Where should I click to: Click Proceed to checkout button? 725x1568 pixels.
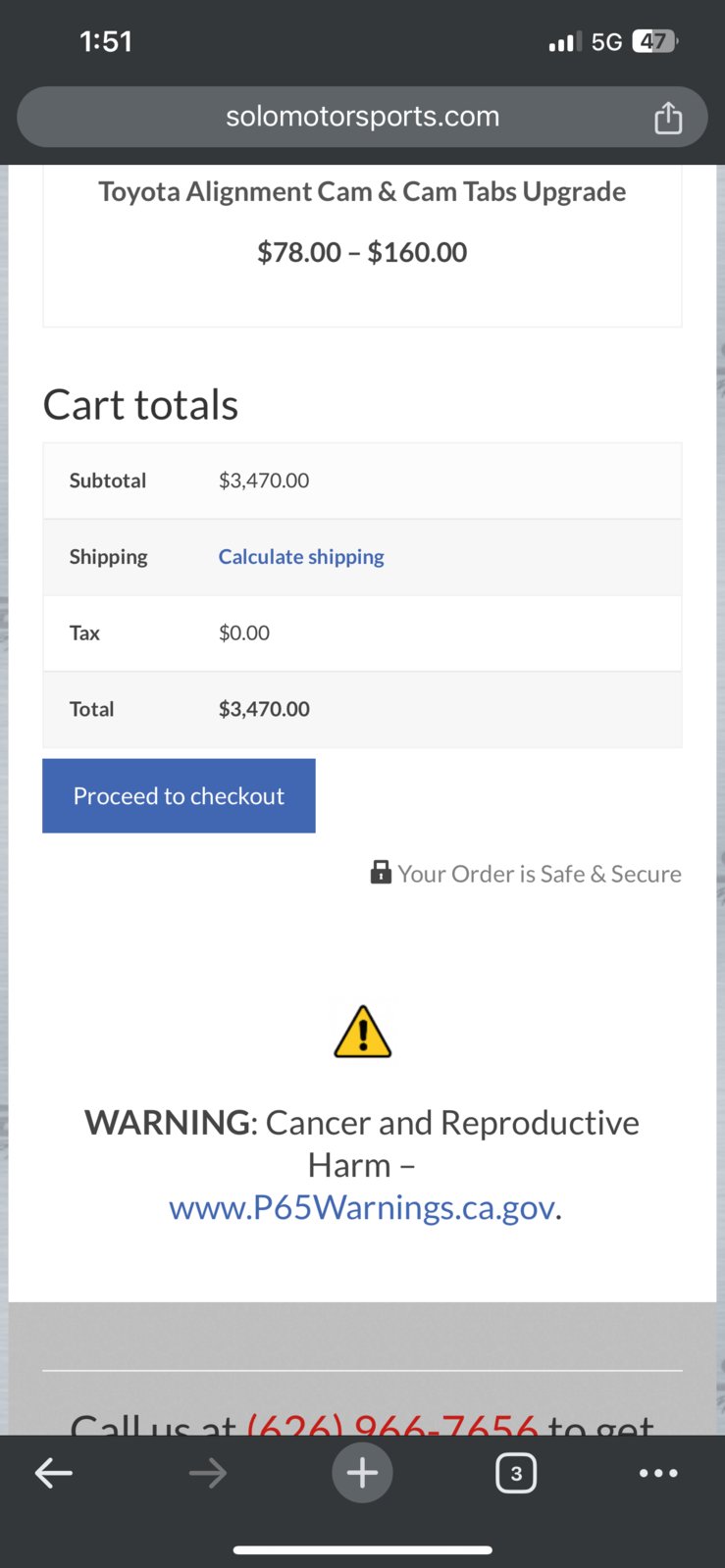point(179,795)
